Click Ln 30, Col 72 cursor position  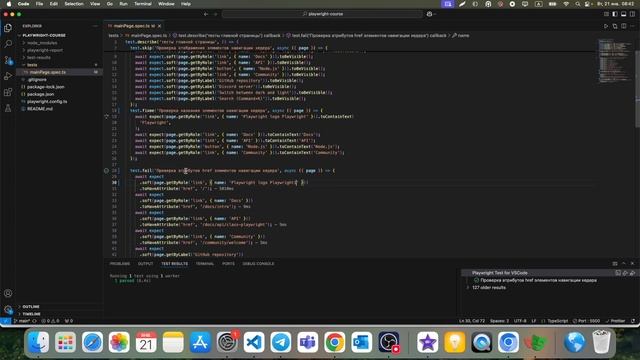point(472,321)
